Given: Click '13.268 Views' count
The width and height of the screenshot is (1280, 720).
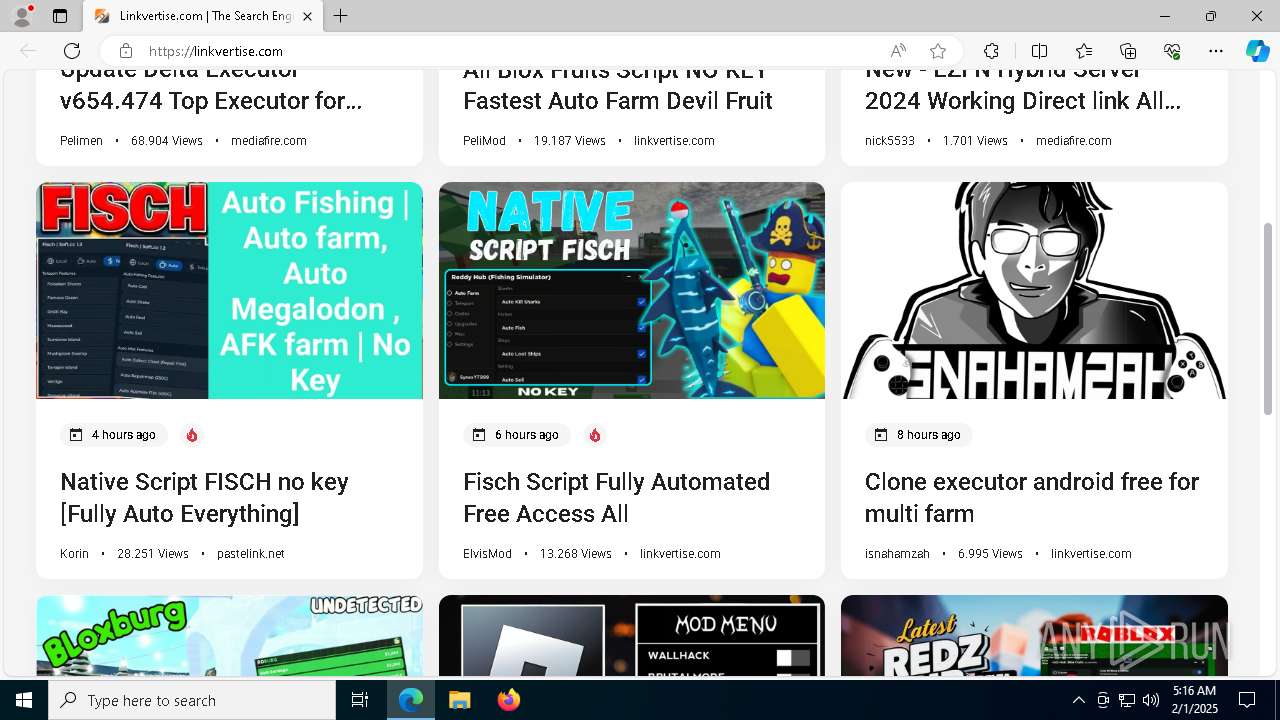Looking at the screenshot, I should pyautogui.click(x=576, y=553).
